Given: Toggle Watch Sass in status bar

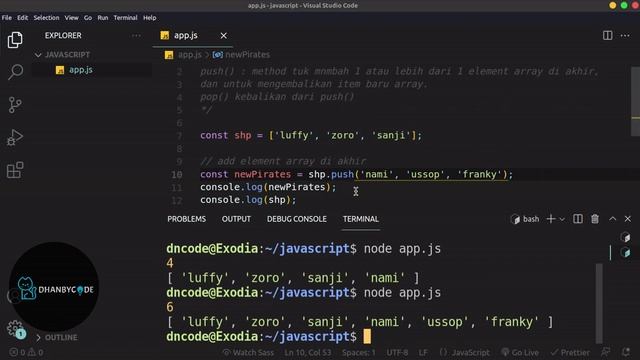Looking at the screenshot, I should pyautogui.click(x=248, y=352).
